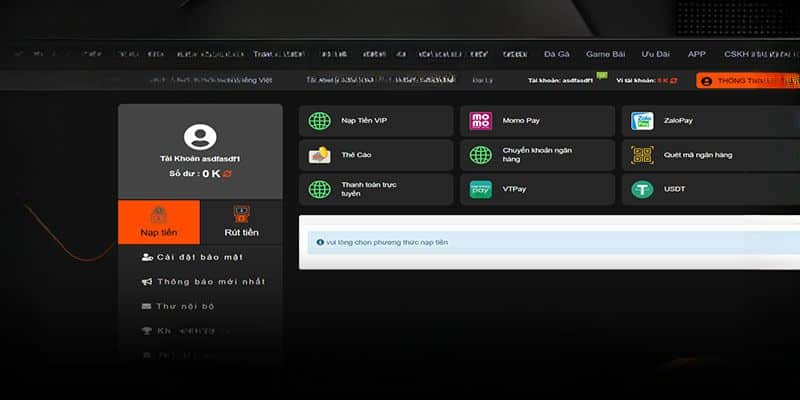Click the user avatar profile icon
This screenshot has height=400, width=800.
coord(200,137)
